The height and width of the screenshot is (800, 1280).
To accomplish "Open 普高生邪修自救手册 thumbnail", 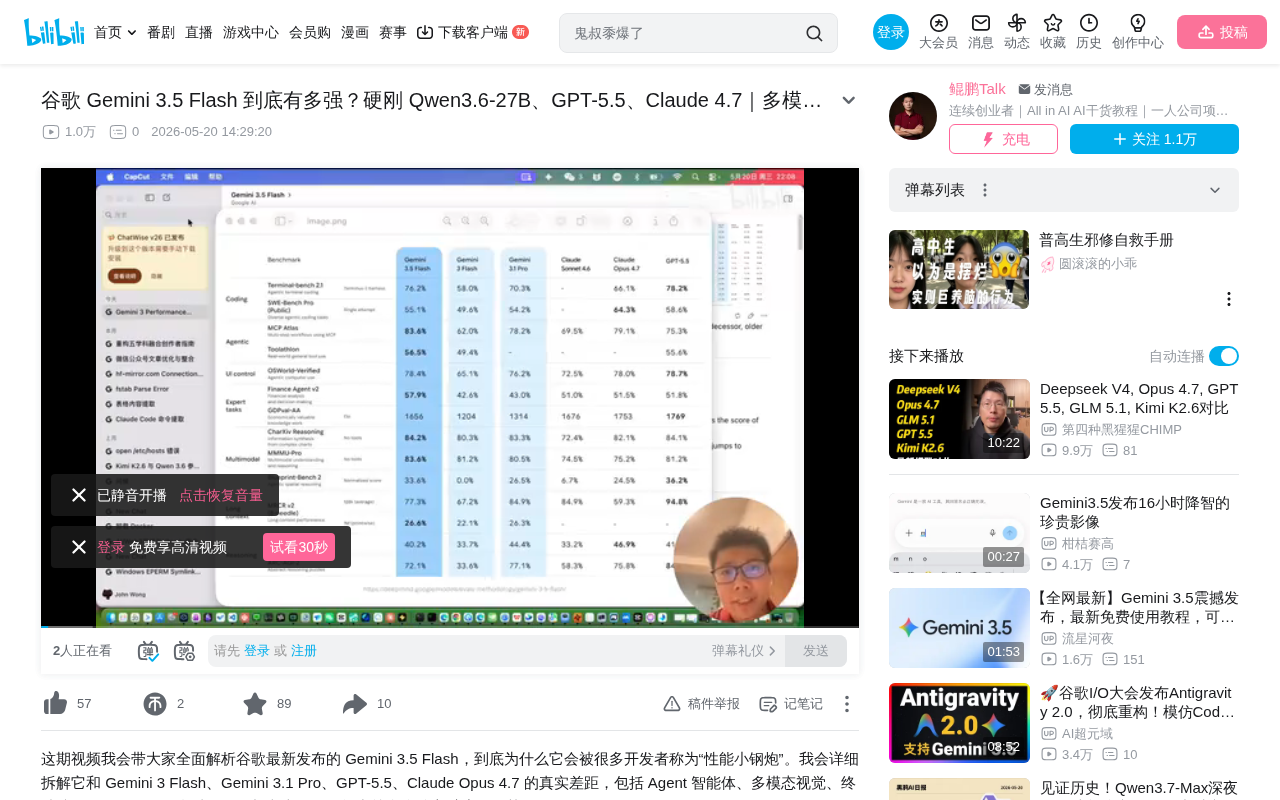I will (x=959, y=269).
